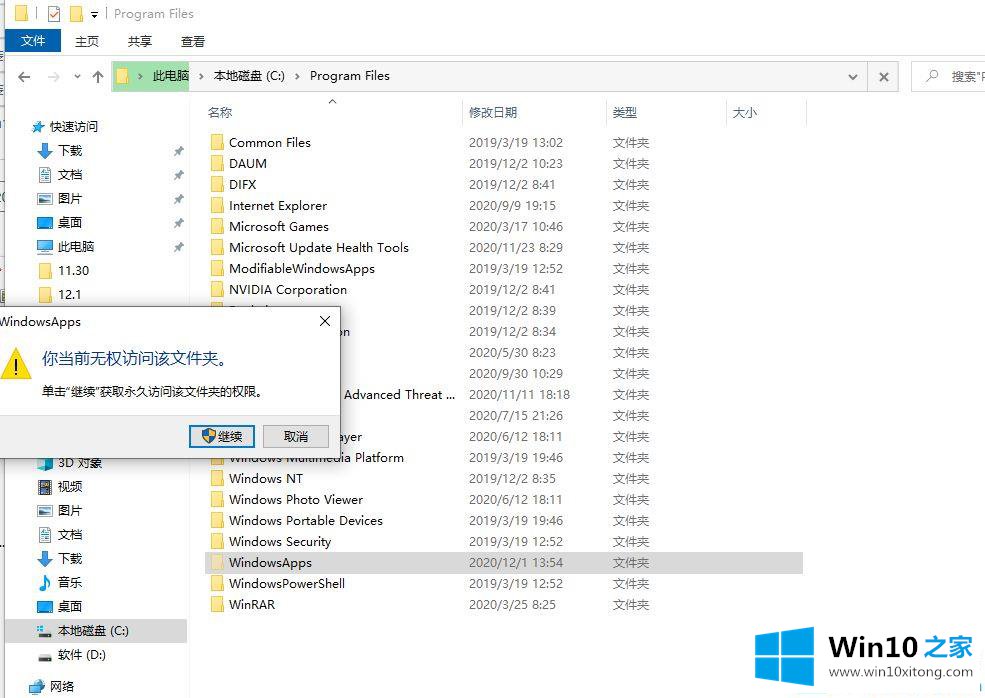985x698 pixels.
Task: Select 3D 对象 in navigation pane
Action: [79, 464]
